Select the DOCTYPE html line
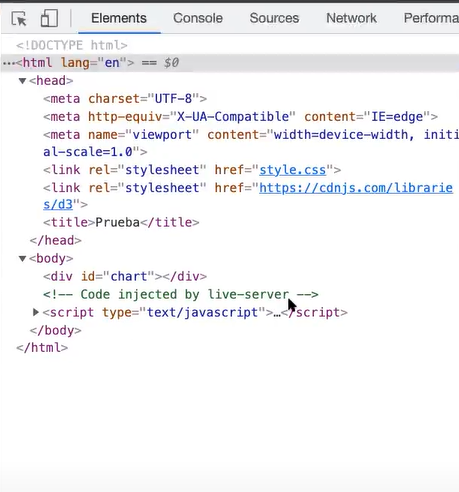 pos(72,45)
